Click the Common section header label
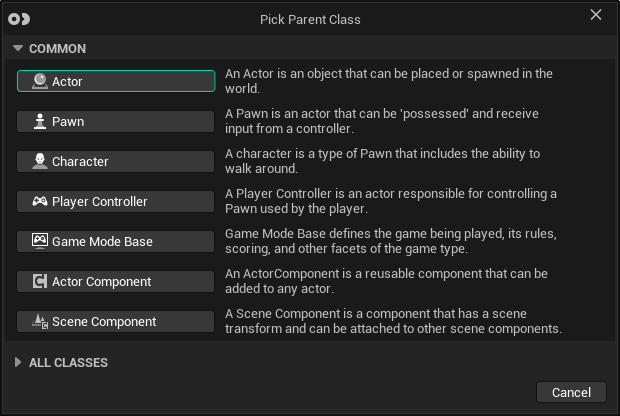 (57, 48)
